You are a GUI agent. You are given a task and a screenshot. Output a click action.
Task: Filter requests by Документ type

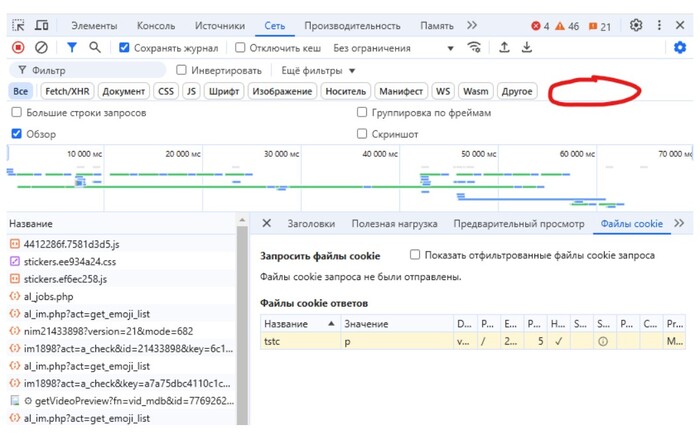124,91
